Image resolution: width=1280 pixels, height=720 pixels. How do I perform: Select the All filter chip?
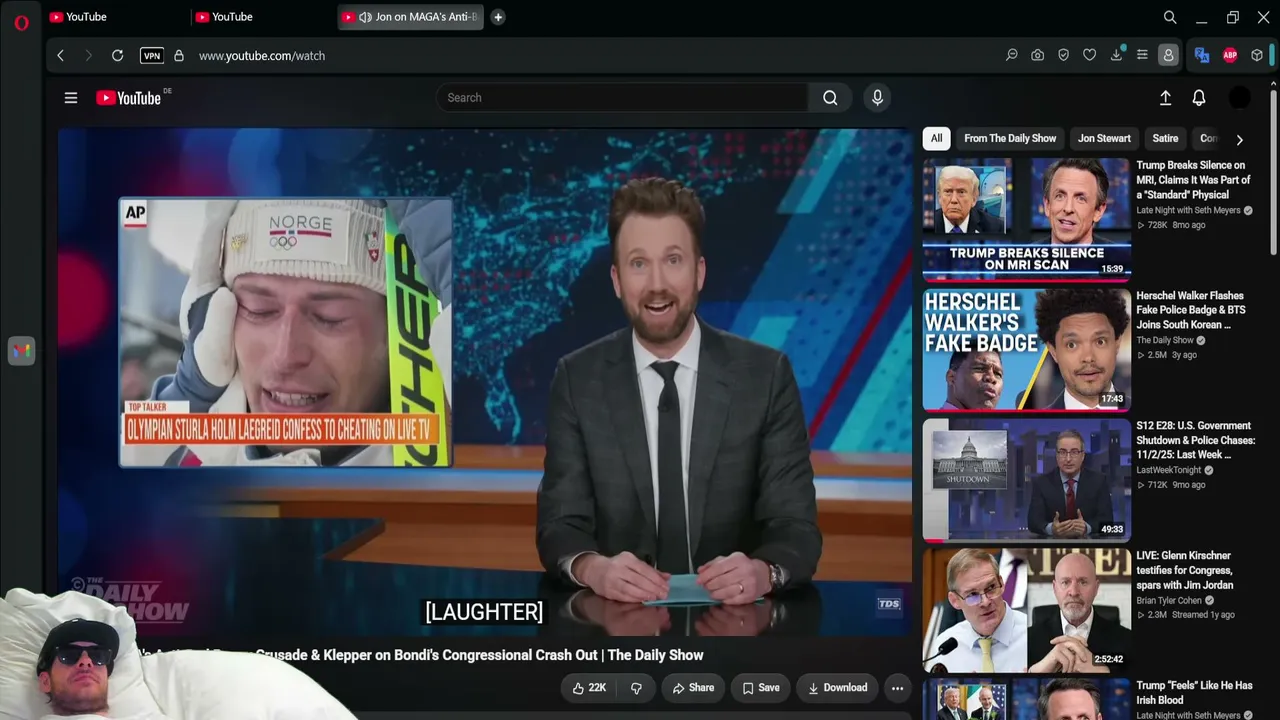pyautogui.click(x=936, y=139)
